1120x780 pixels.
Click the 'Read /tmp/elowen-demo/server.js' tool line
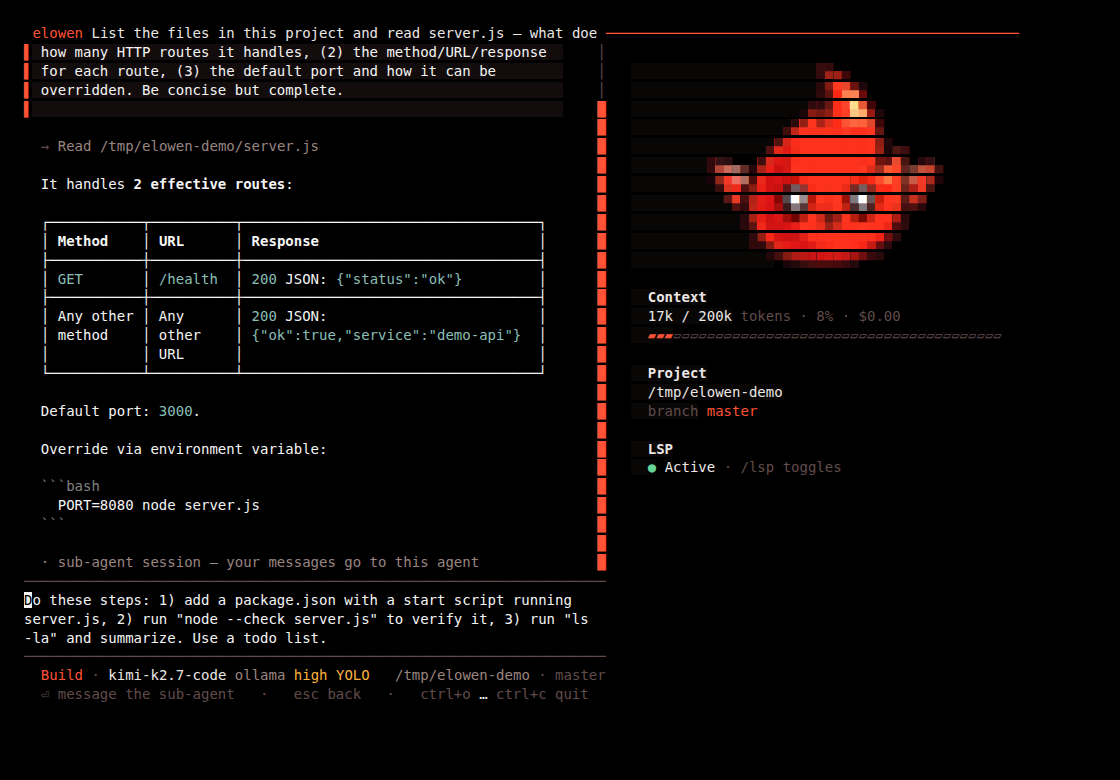click(x=179, y=146)
